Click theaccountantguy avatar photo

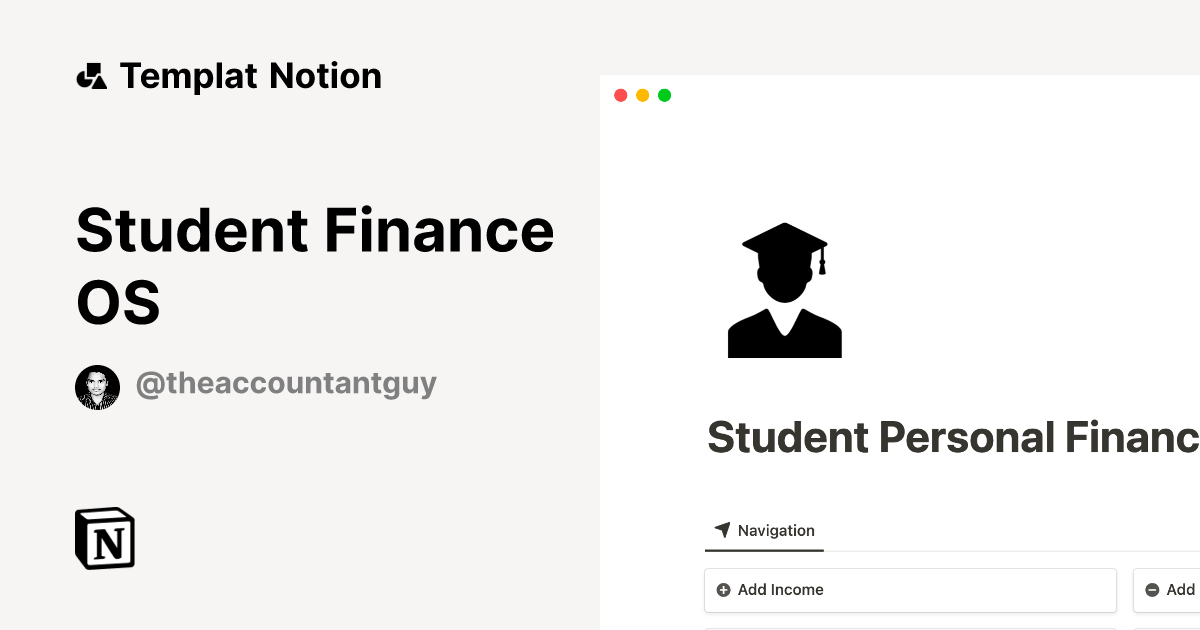coord(97,386)
